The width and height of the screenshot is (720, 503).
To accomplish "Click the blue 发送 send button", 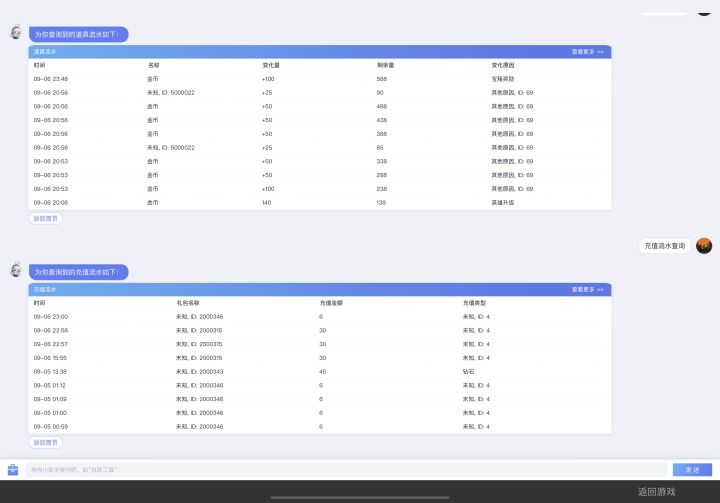I will click(x=692, y=469).
